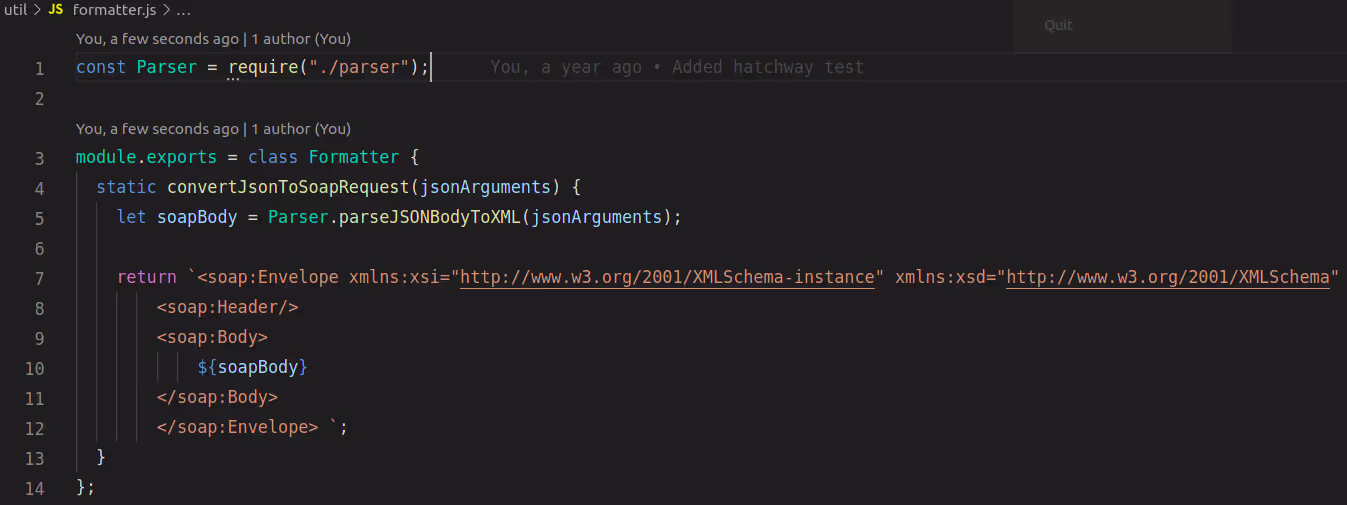Click the inline blame 'Added hatchway test'
The height and width of the screenshot is (505, 1347).
coord(768,67)
